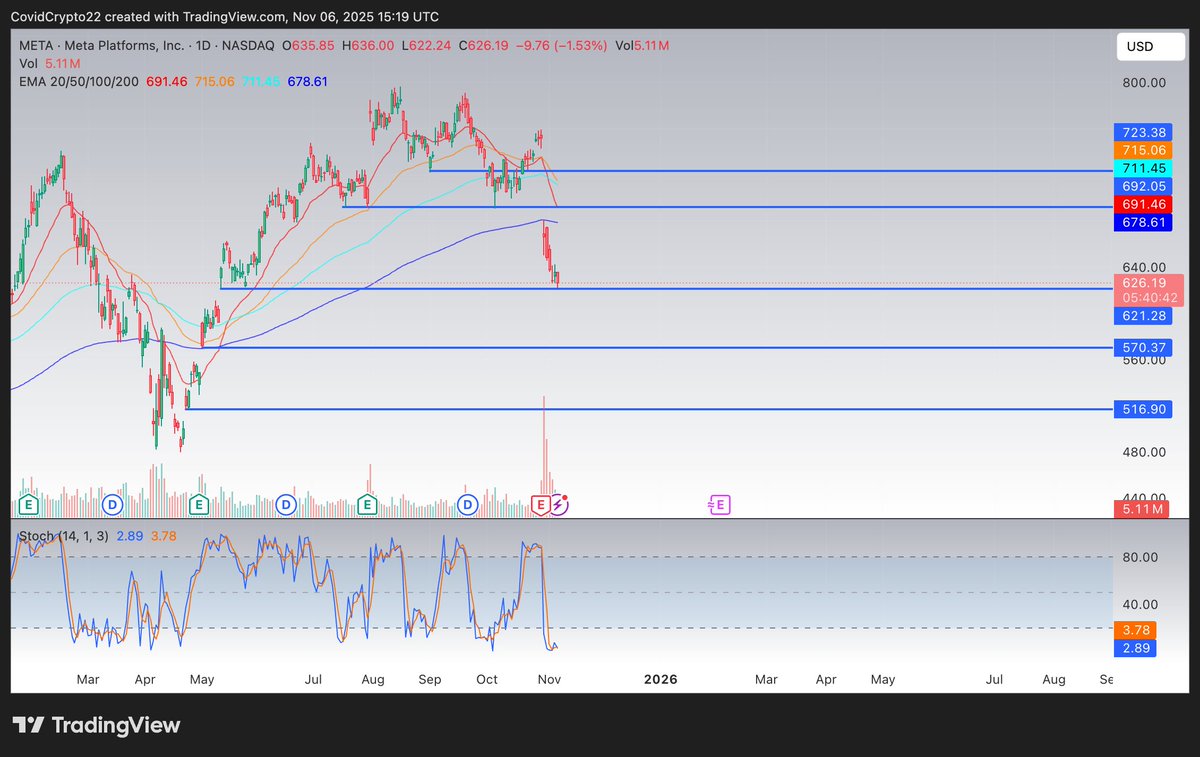Image resolution: width=1200 pixels, height=757 pixels.
Task: Click the H636.00 high value in legend
Action: (x=367, y=45)
